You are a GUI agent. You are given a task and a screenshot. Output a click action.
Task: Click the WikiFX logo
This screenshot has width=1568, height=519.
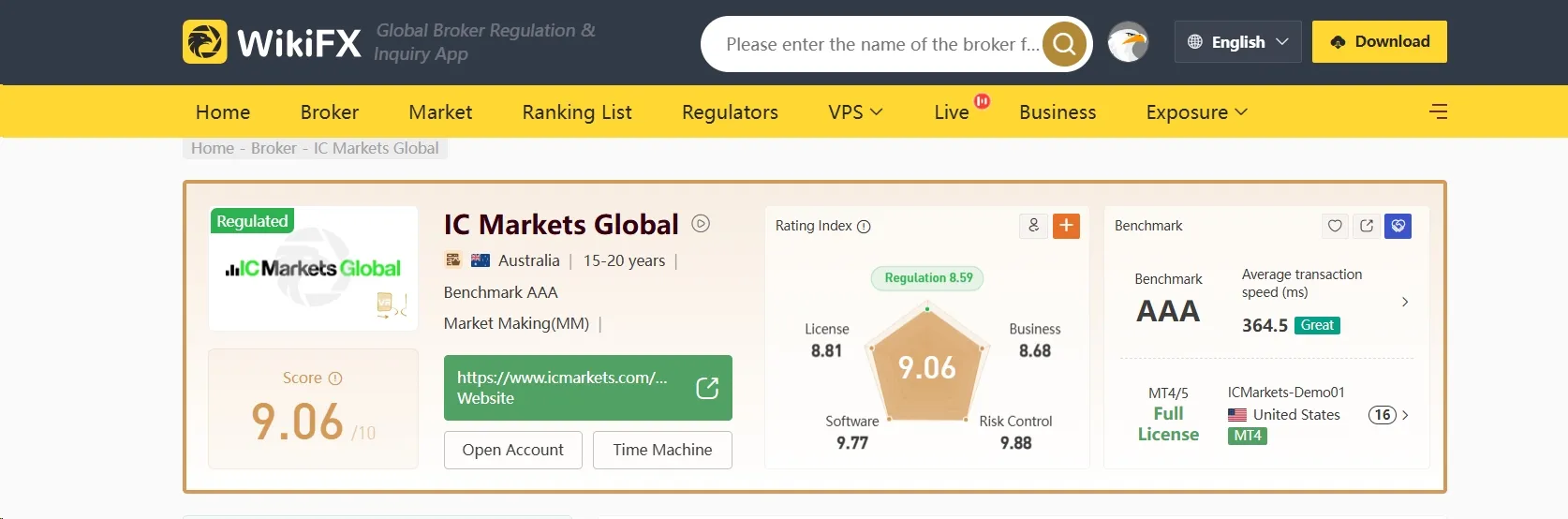coord(272,42)
